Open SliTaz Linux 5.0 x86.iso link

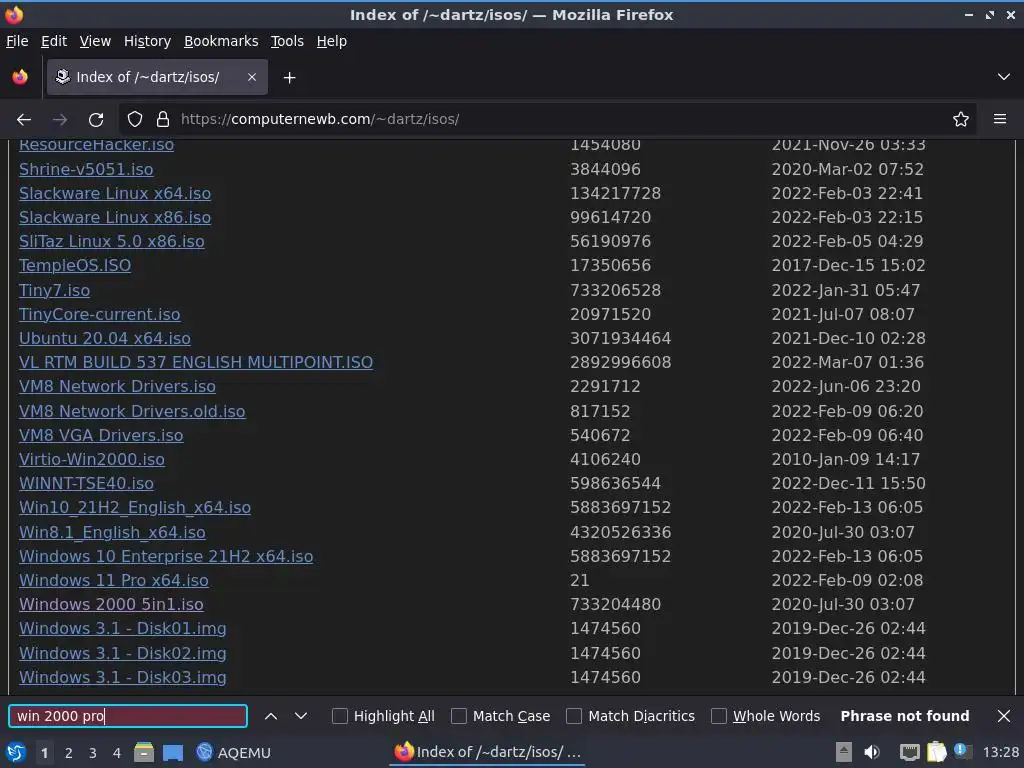click(x=112, y=242)
